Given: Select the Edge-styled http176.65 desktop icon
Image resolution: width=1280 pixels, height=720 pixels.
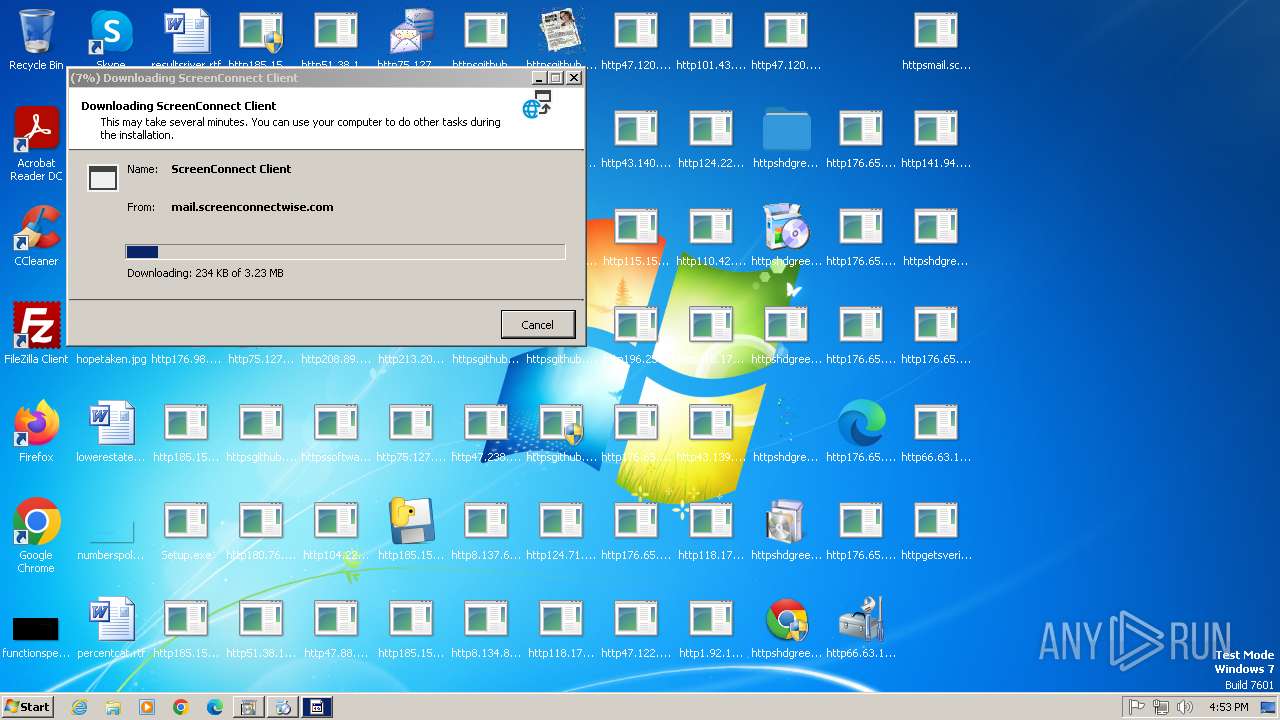Looking at the screenshot, I should [861, 432].
